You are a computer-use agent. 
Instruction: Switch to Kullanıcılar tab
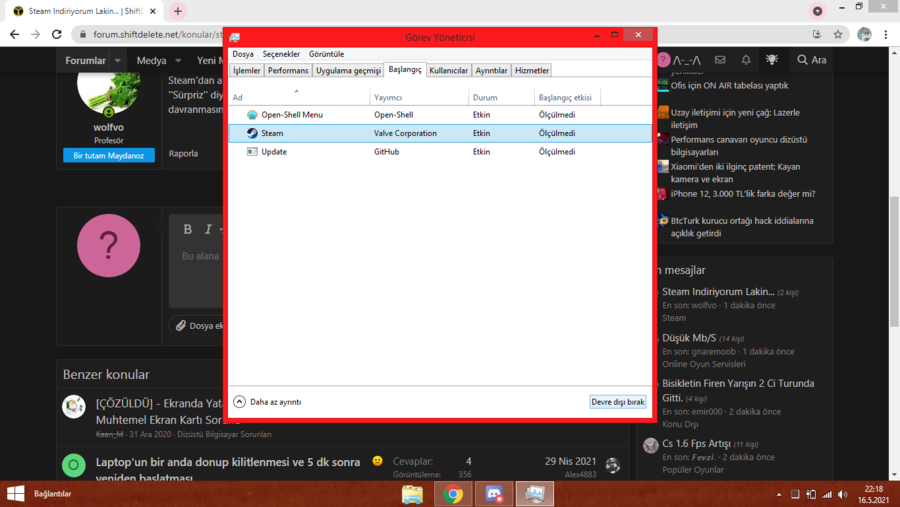(x=449, y=71)
